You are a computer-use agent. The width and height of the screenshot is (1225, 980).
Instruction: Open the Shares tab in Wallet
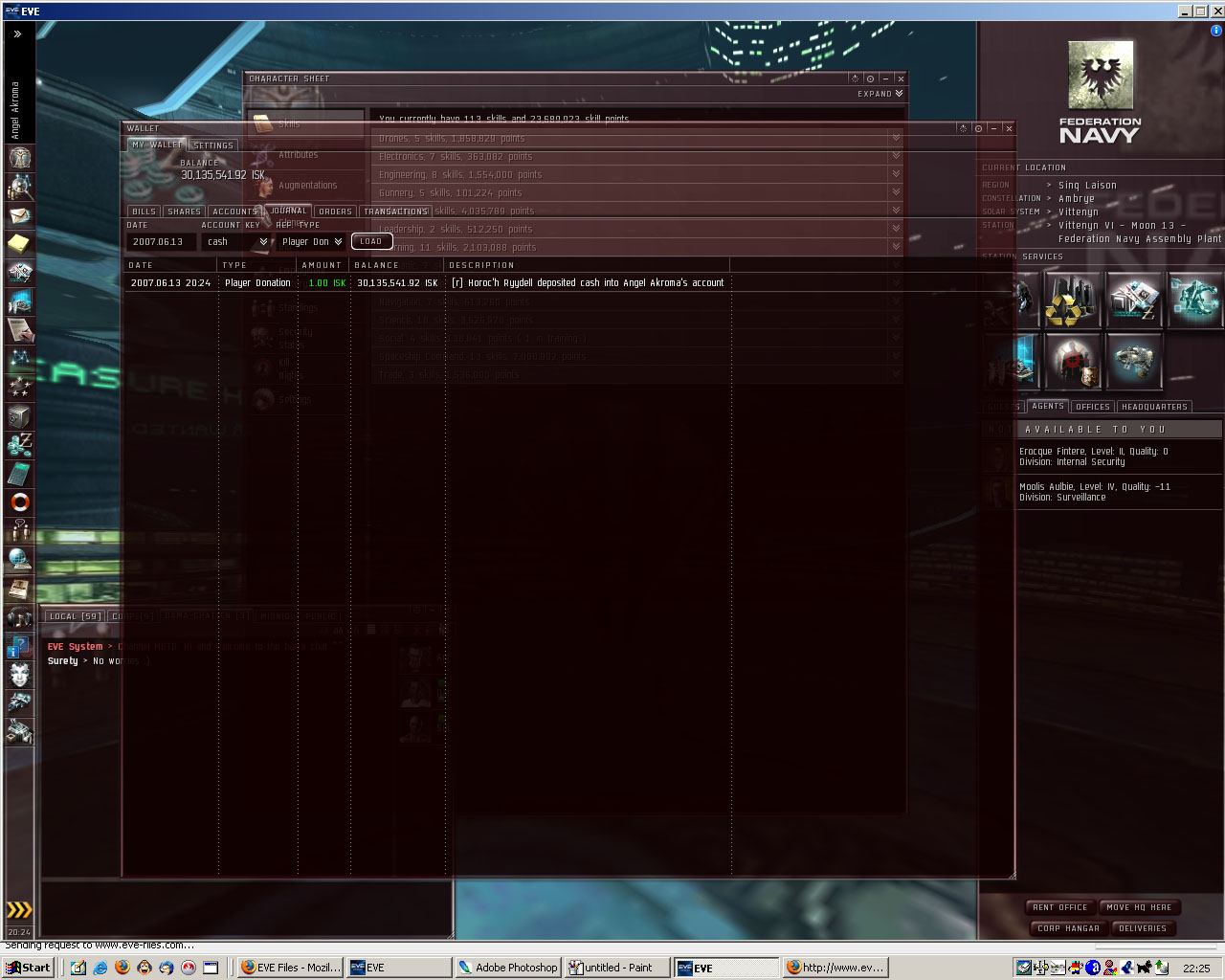click(184, 212)
